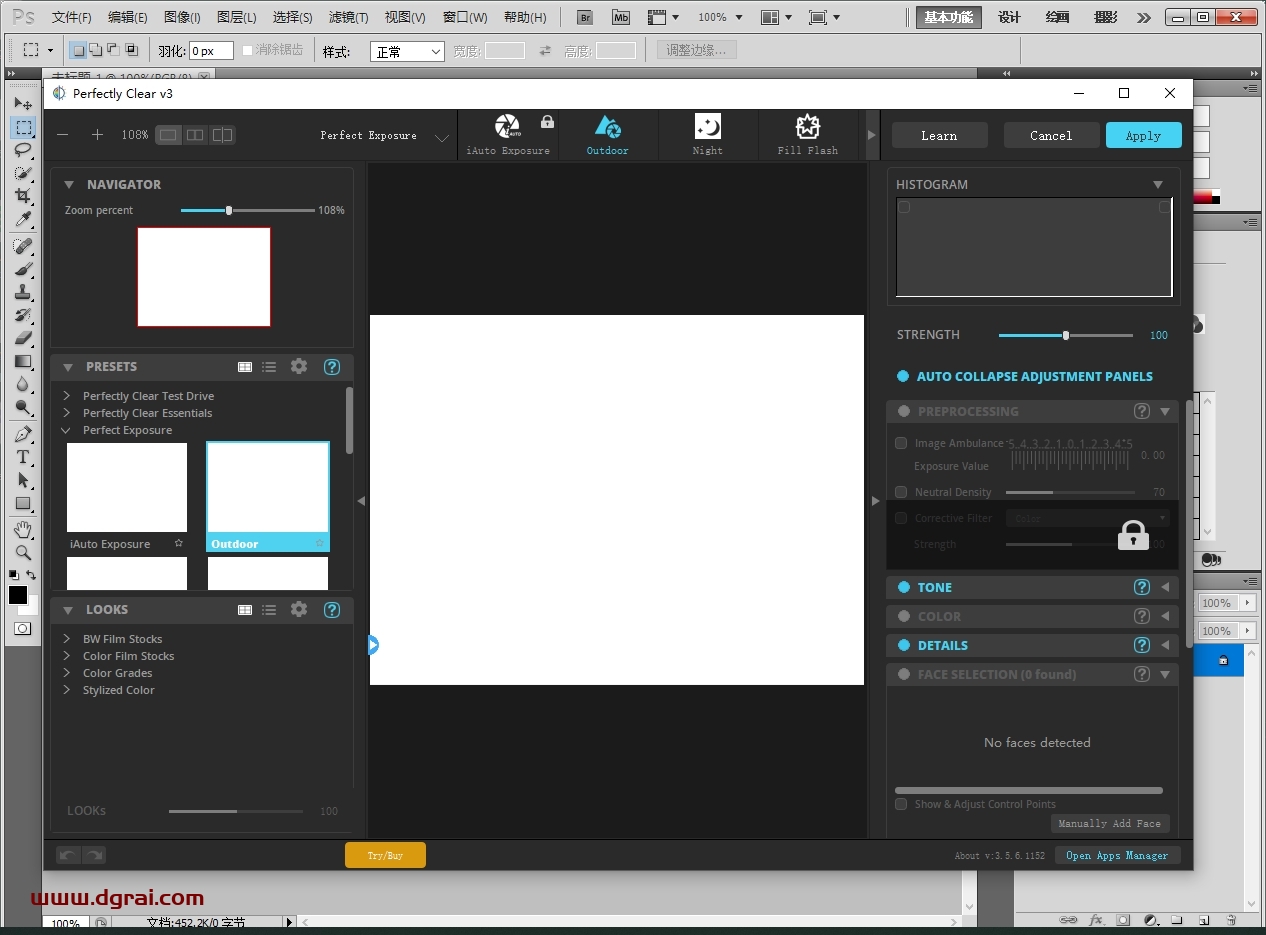Image resolution: width=1266 pixels, height=935 pixels.
Task: Collapse the Histogram panel
Action: 1158,185
